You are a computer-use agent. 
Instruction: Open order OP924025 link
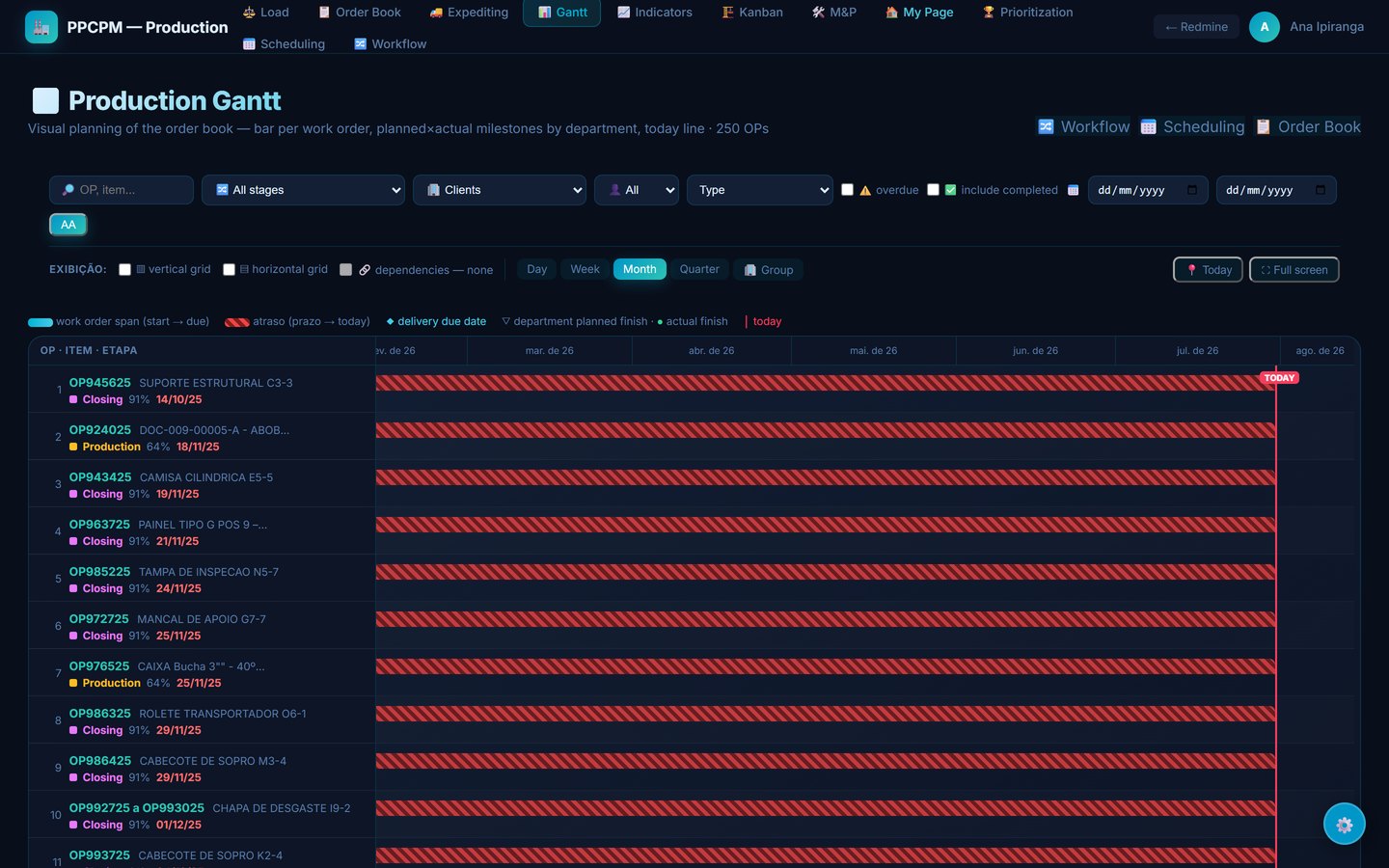point(100,430)
